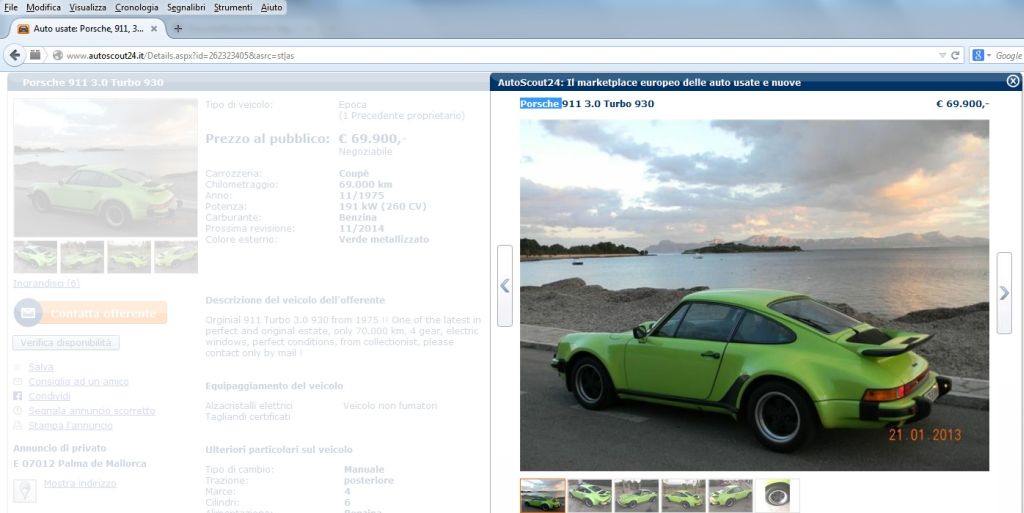
Task: Open the Aiuto menu
Action: pyautogui.click(x=272, y=8)
